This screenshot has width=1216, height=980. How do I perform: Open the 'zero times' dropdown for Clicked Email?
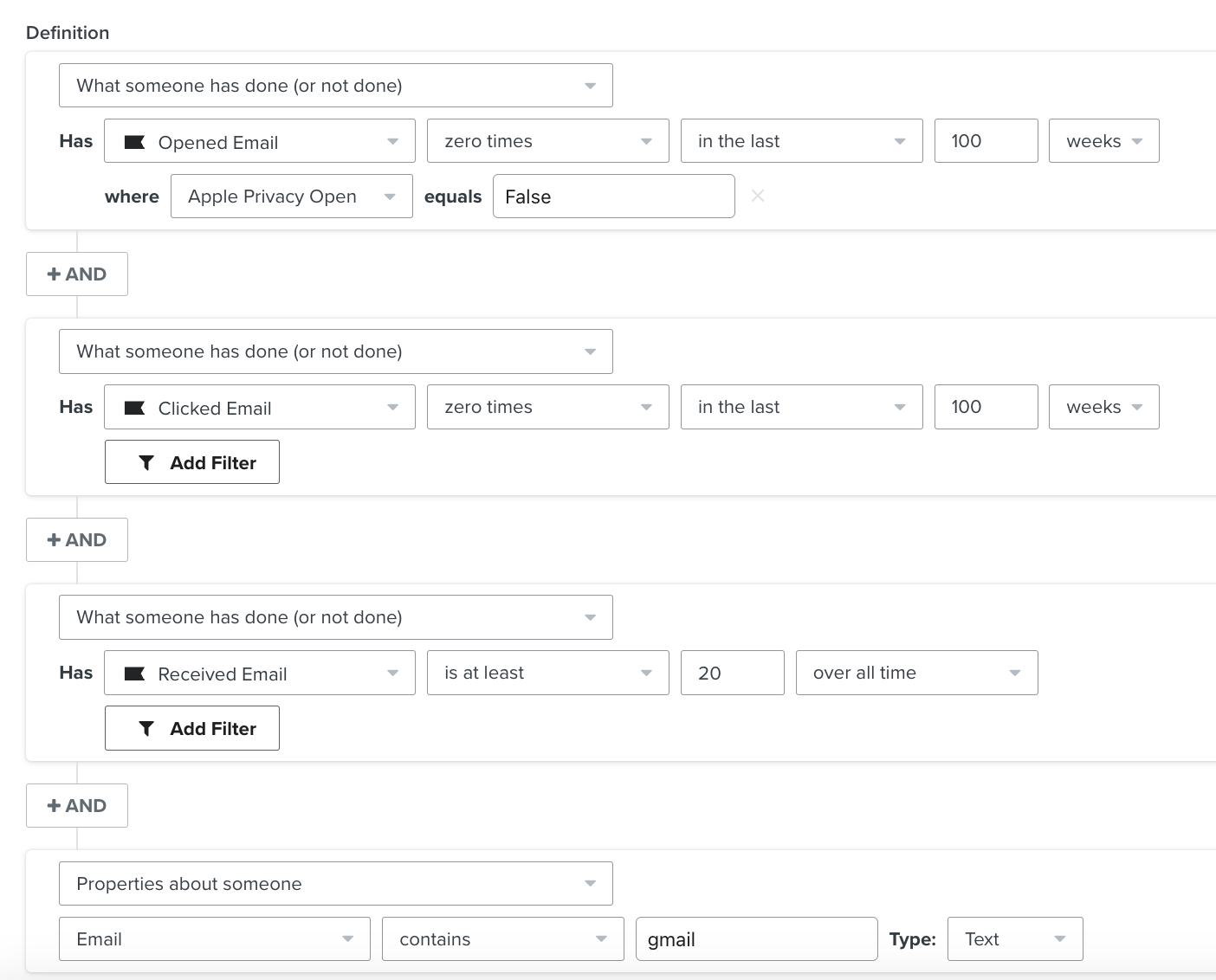(x=547, y=407)
